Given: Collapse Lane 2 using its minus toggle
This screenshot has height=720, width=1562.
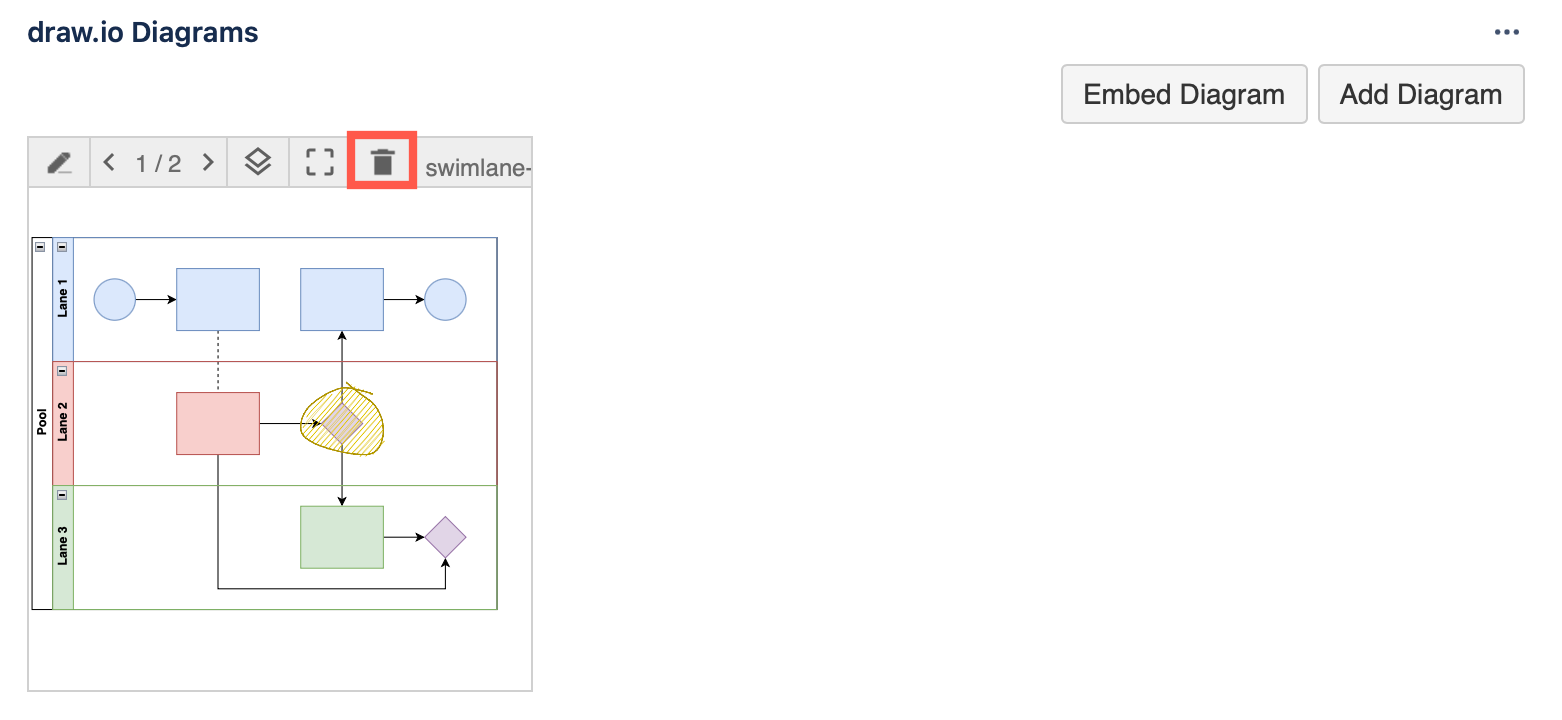Looking at the screenshot, I should coord(62,370).
